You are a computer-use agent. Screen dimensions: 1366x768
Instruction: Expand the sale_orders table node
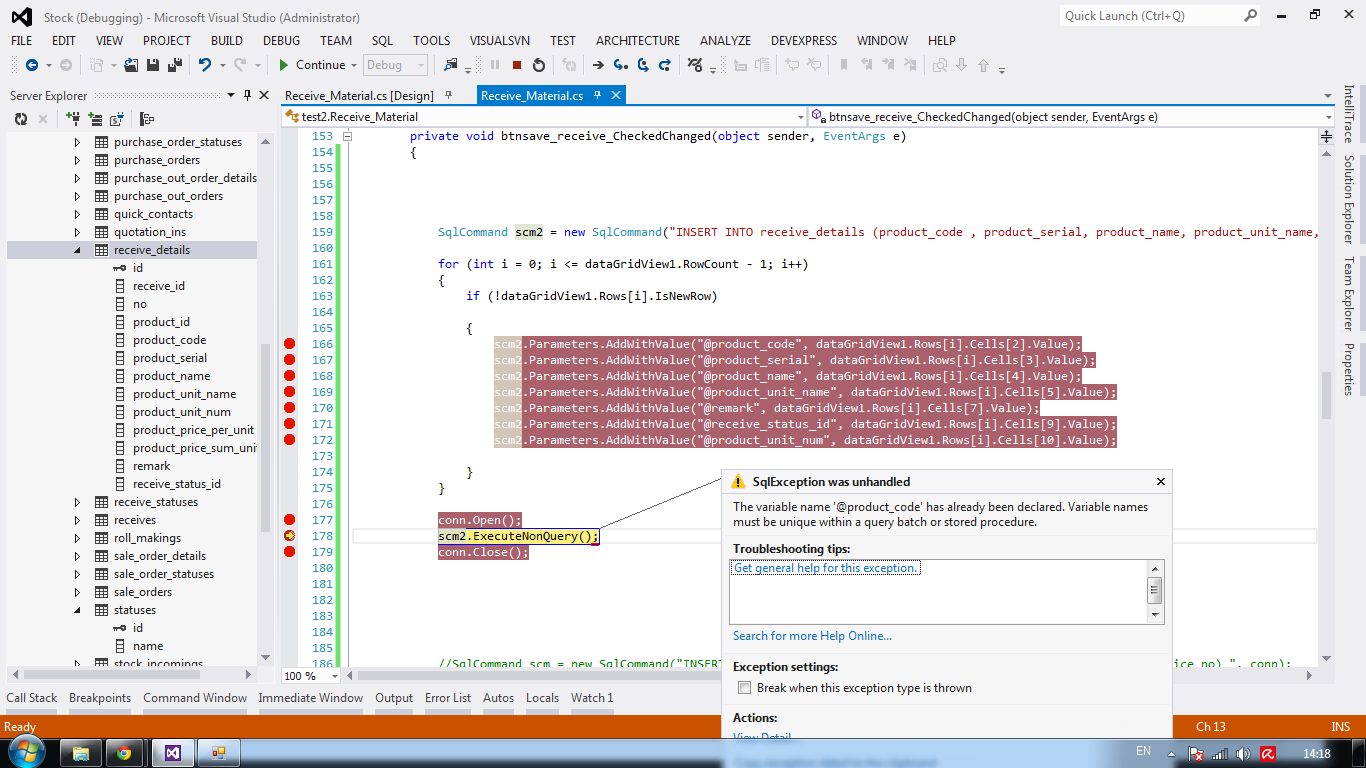pyautogui.click(x=78, y=592)
